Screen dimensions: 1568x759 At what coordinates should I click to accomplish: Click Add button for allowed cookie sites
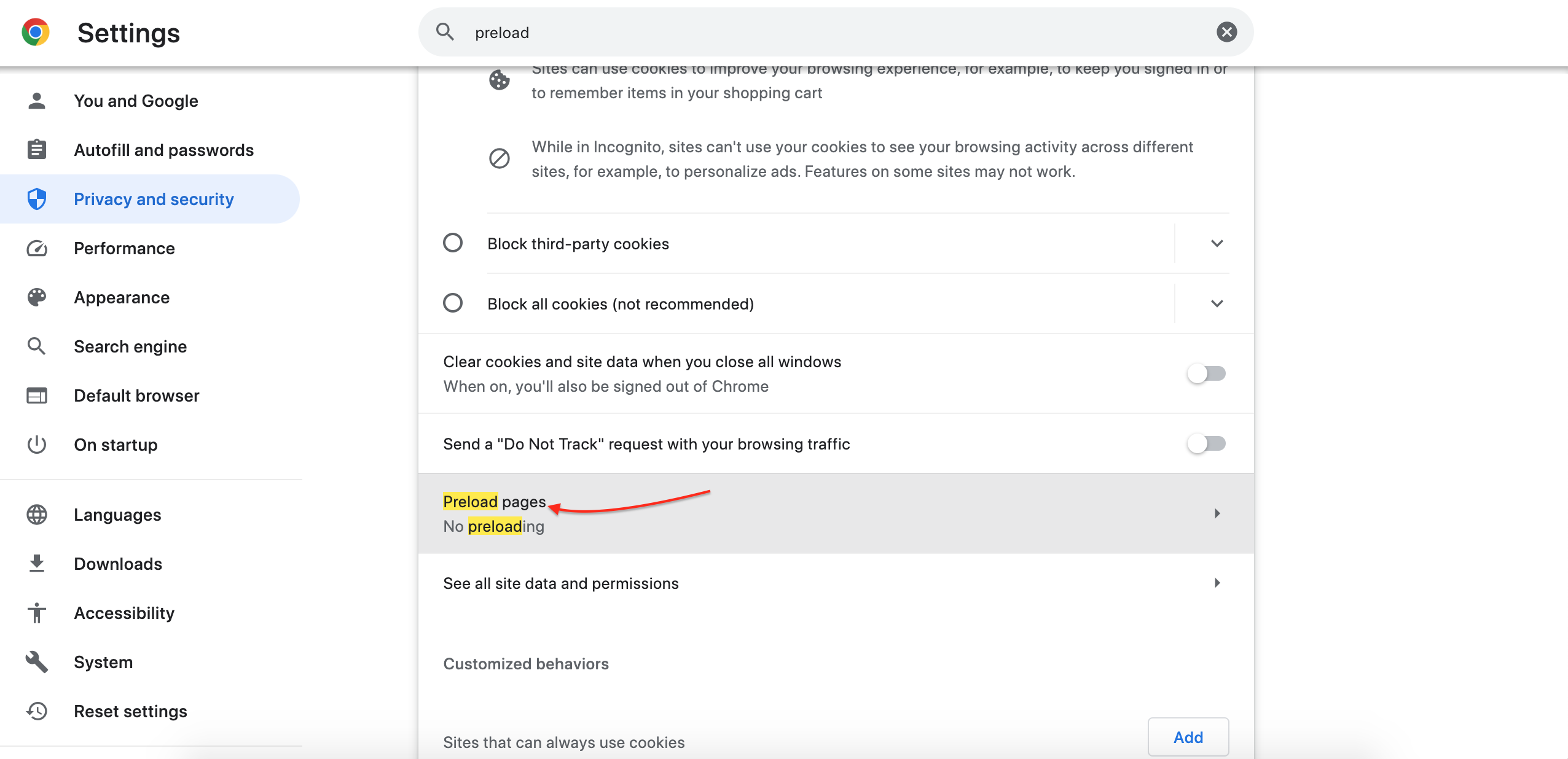(1188, 737)
